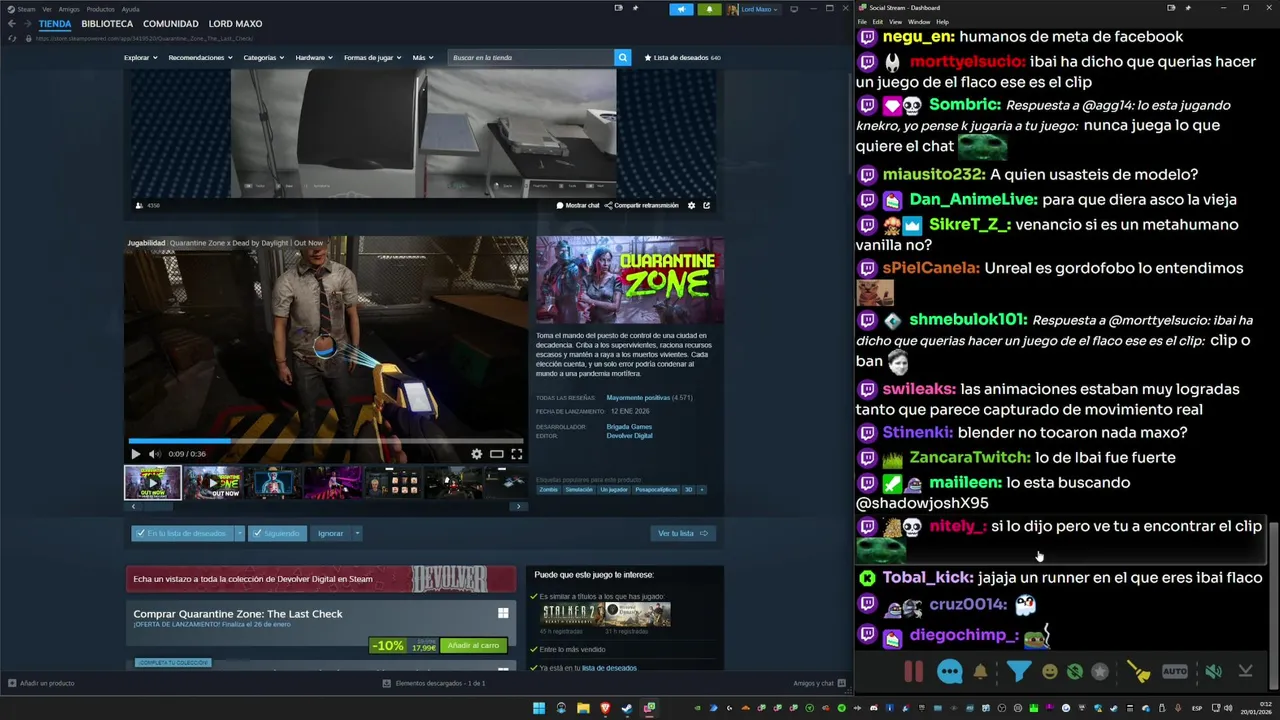Click the green crossed-dollar icon
Image resolution: width=1280 pixels, height=720 pixels.
[x=1075, y=672]
